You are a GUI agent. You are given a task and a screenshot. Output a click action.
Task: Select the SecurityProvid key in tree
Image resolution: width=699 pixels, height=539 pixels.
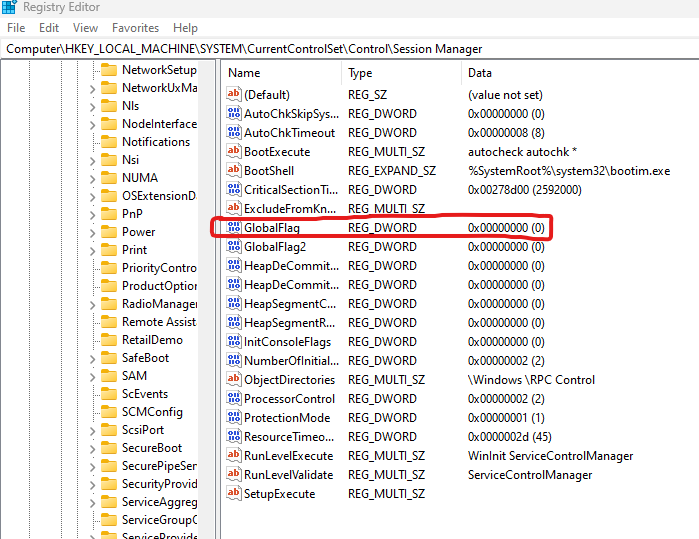[159, 484]
